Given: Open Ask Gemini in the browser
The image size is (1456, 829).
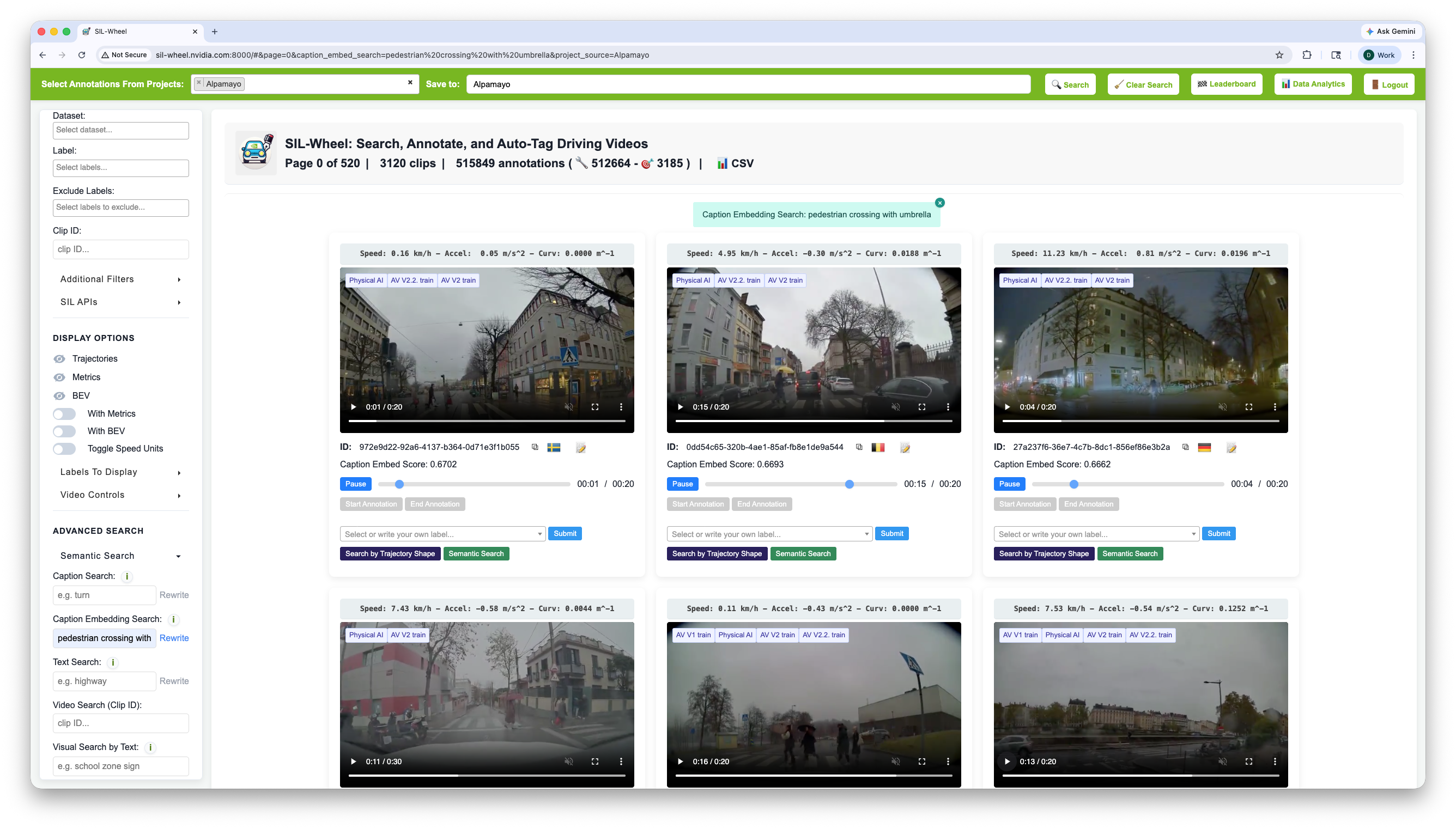Looking at the screenshot, I should (x=1391, y=32).
